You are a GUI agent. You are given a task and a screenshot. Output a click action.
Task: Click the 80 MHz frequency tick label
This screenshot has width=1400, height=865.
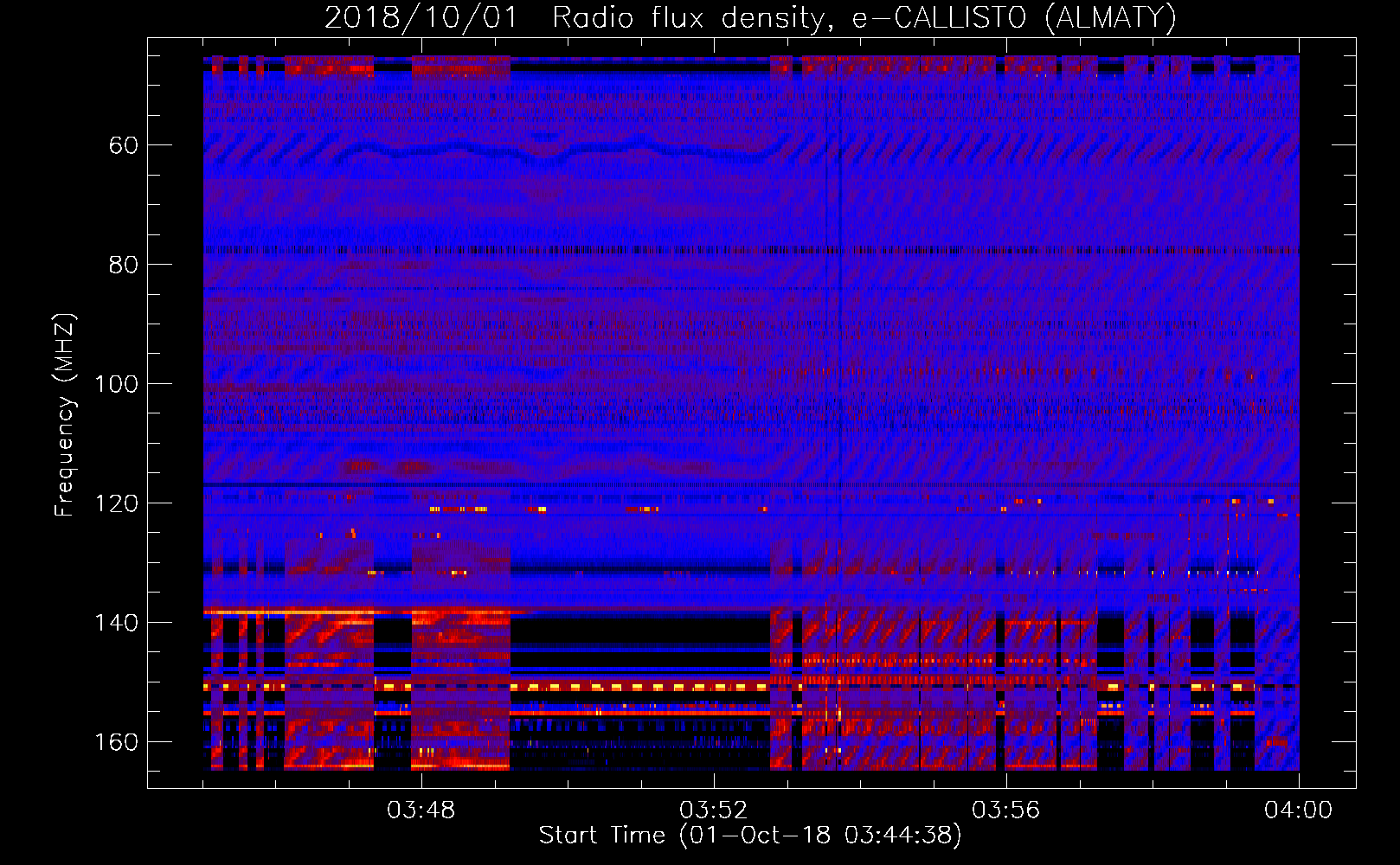124,265
